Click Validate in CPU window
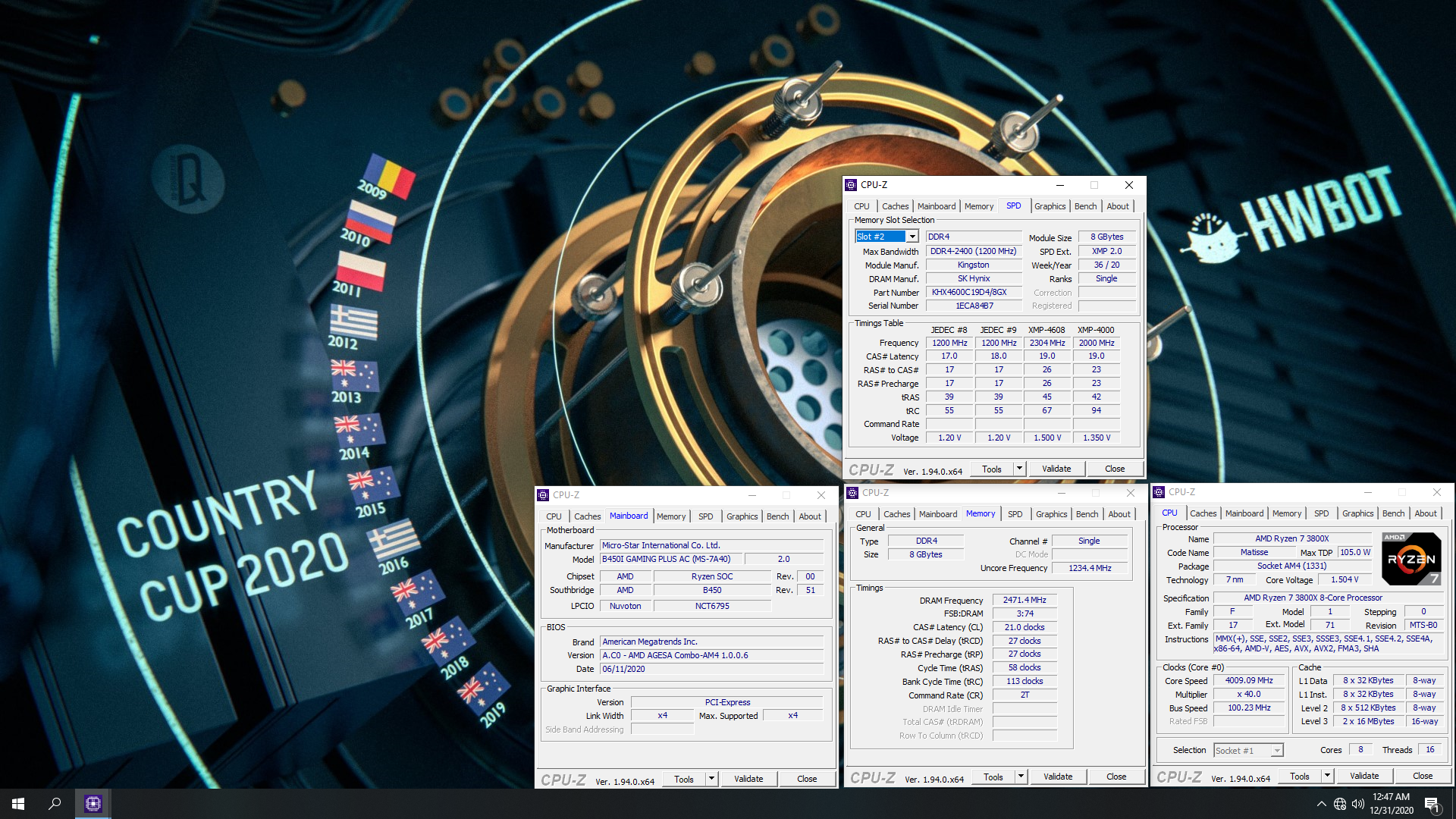1456x819 pixels. [x=1364, y=776]
